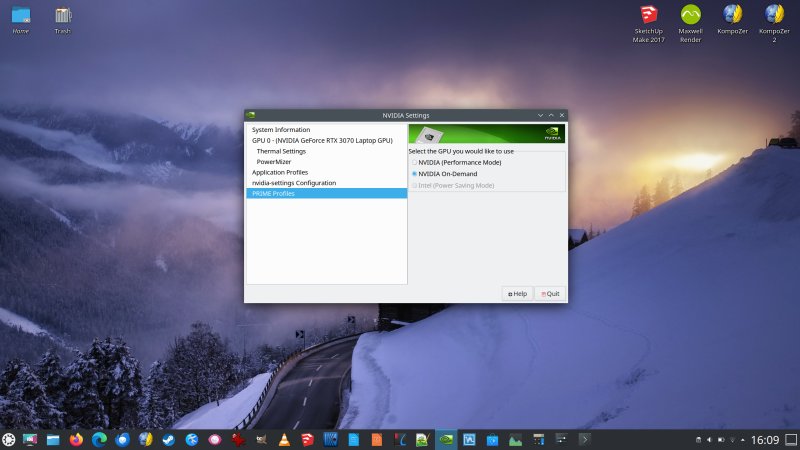Screen dimensions: 800x450
Task: Open the NVIDIA Settings title bar window menu icon
Action: click(x=251, y=115)
